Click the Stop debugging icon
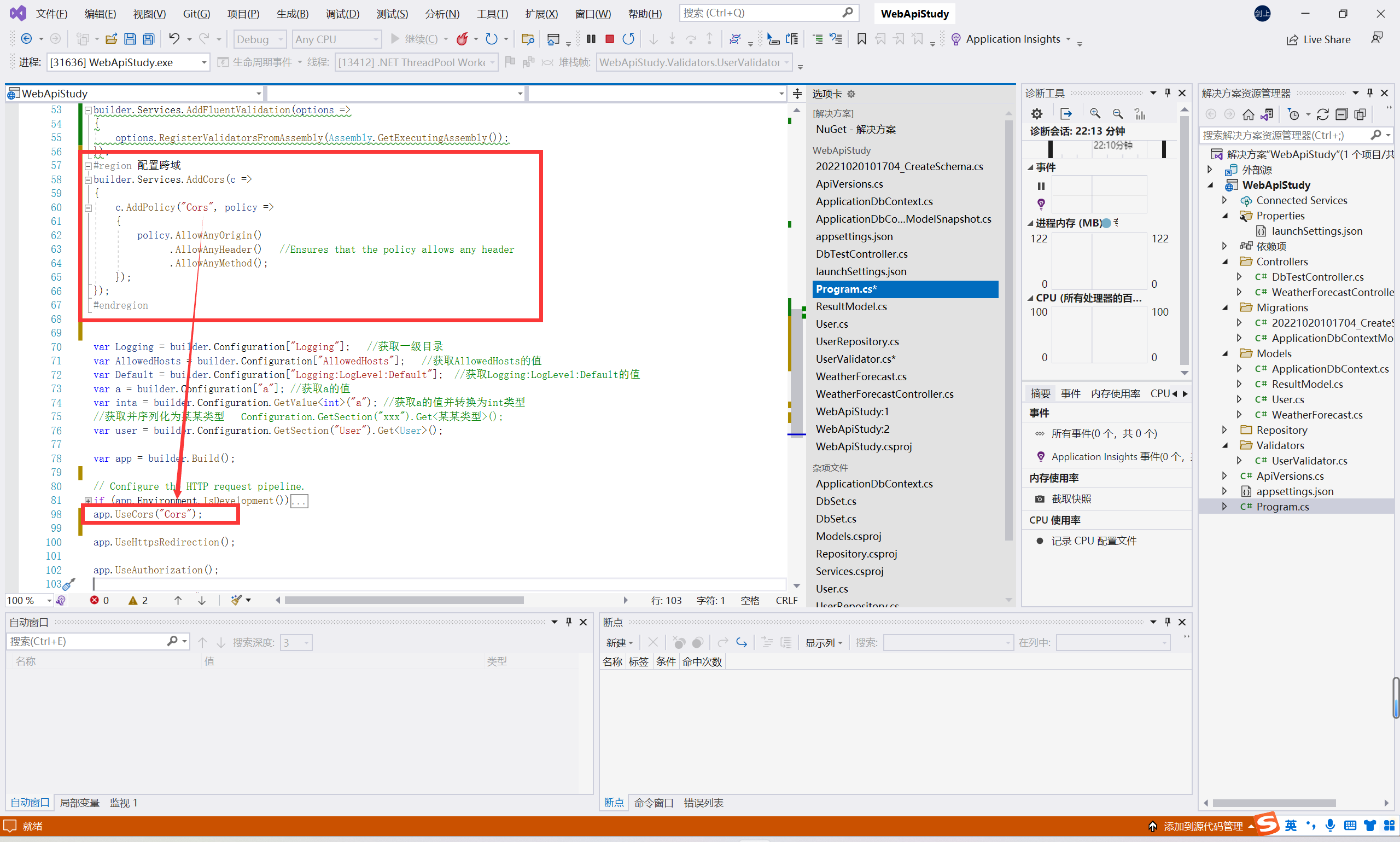 (610, 40)
